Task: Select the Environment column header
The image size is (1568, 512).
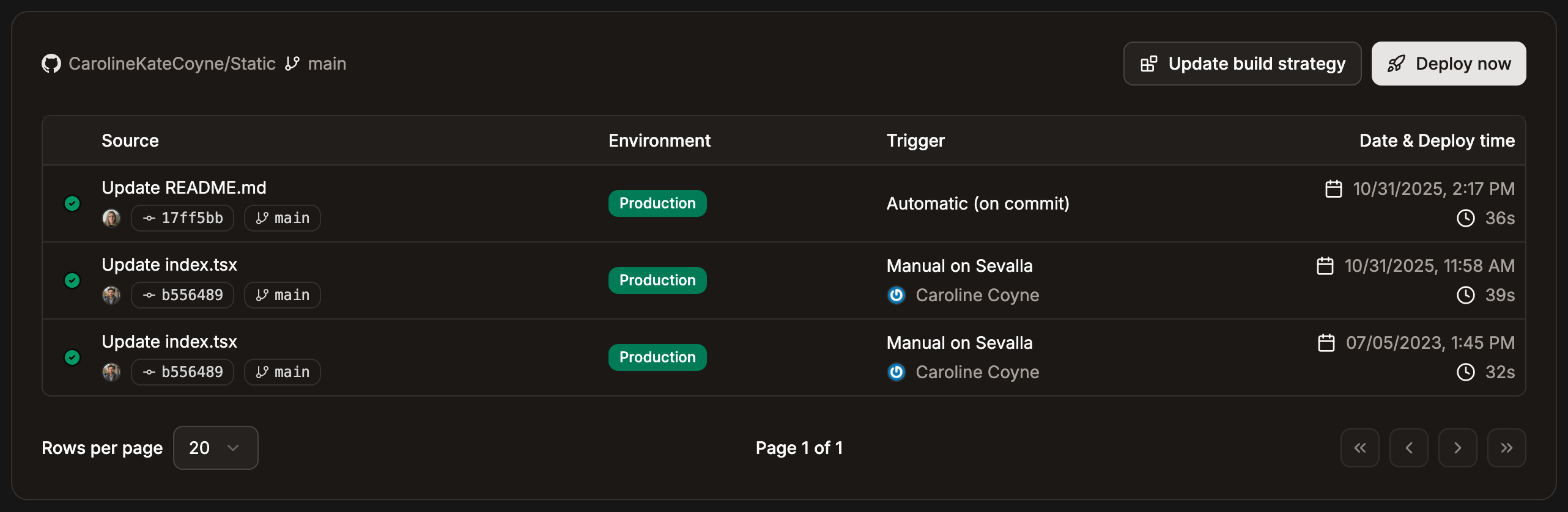Action: point(659,140)
